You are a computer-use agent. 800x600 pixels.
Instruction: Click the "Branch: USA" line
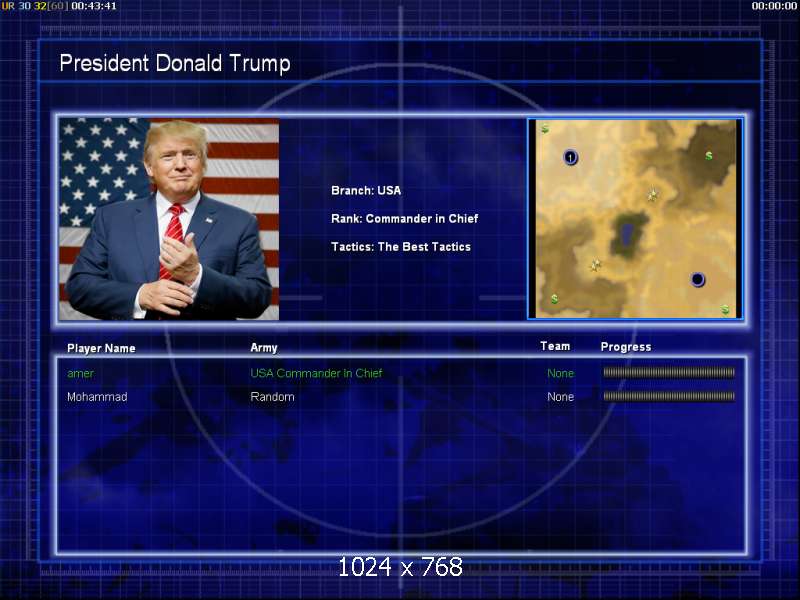point(366,191)
